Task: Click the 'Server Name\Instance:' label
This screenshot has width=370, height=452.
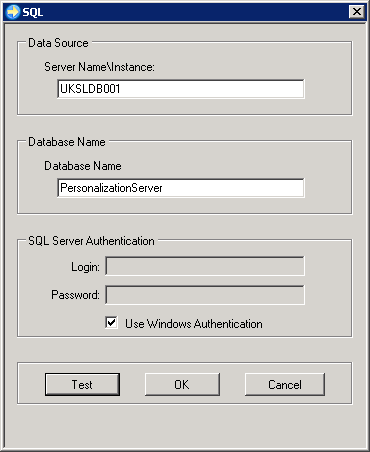Action: click(99, 67)
